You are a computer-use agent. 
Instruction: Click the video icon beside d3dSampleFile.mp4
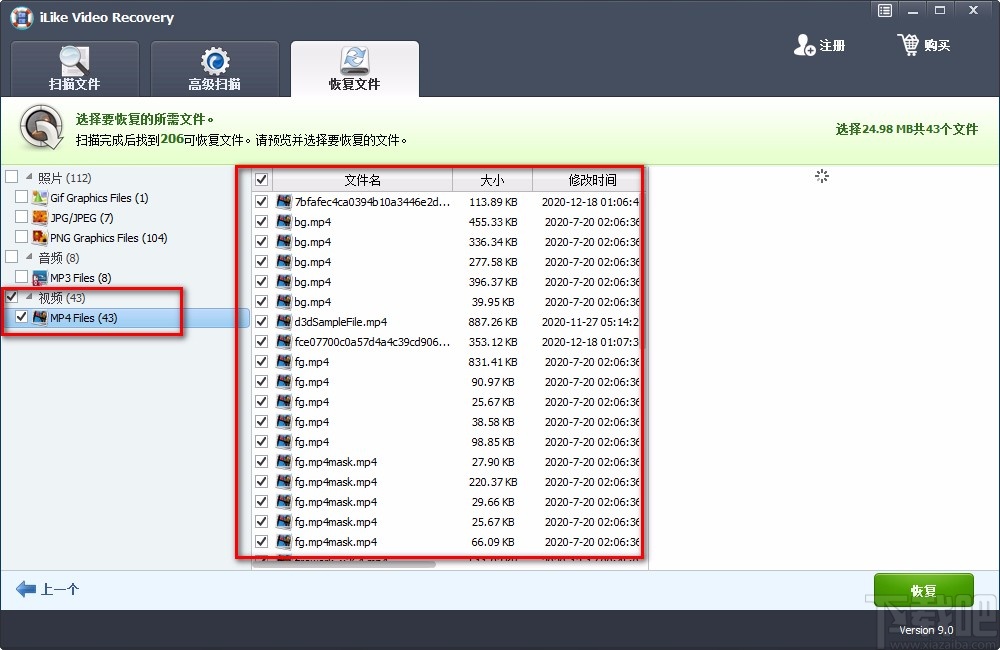pyautogui.click(x=283, y=321)
